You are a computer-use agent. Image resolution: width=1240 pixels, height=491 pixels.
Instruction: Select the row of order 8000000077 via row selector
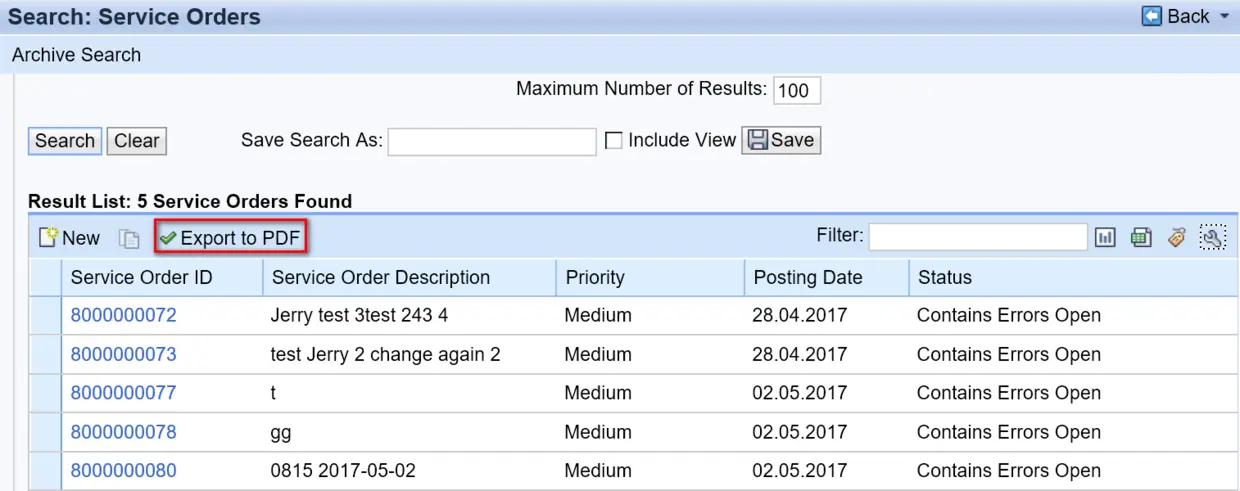(45, 394)
